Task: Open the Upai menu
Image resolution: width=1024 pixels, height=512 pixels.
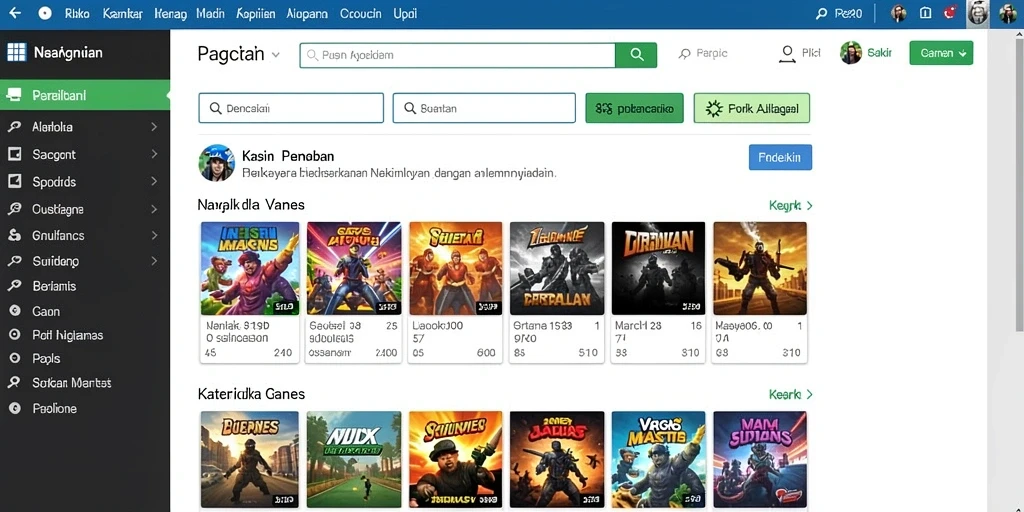Action: tap(405, 14)
